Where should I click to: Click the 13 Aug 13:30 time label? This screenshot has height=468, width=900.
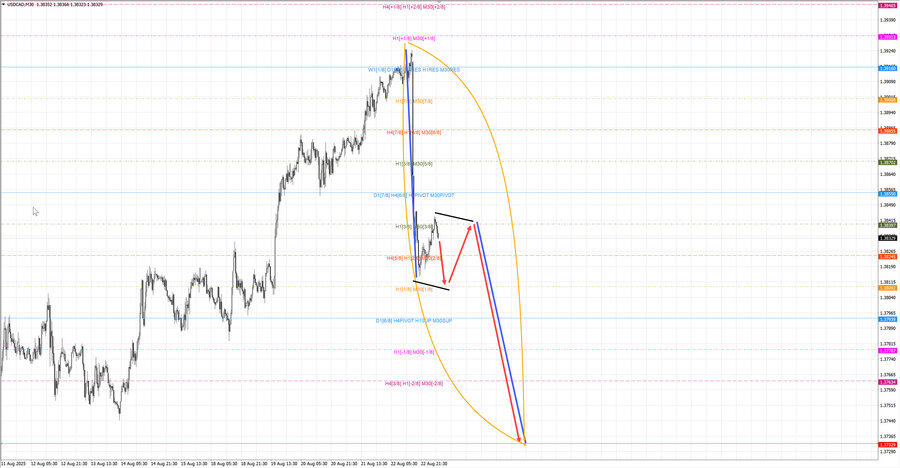coord(104,463)
